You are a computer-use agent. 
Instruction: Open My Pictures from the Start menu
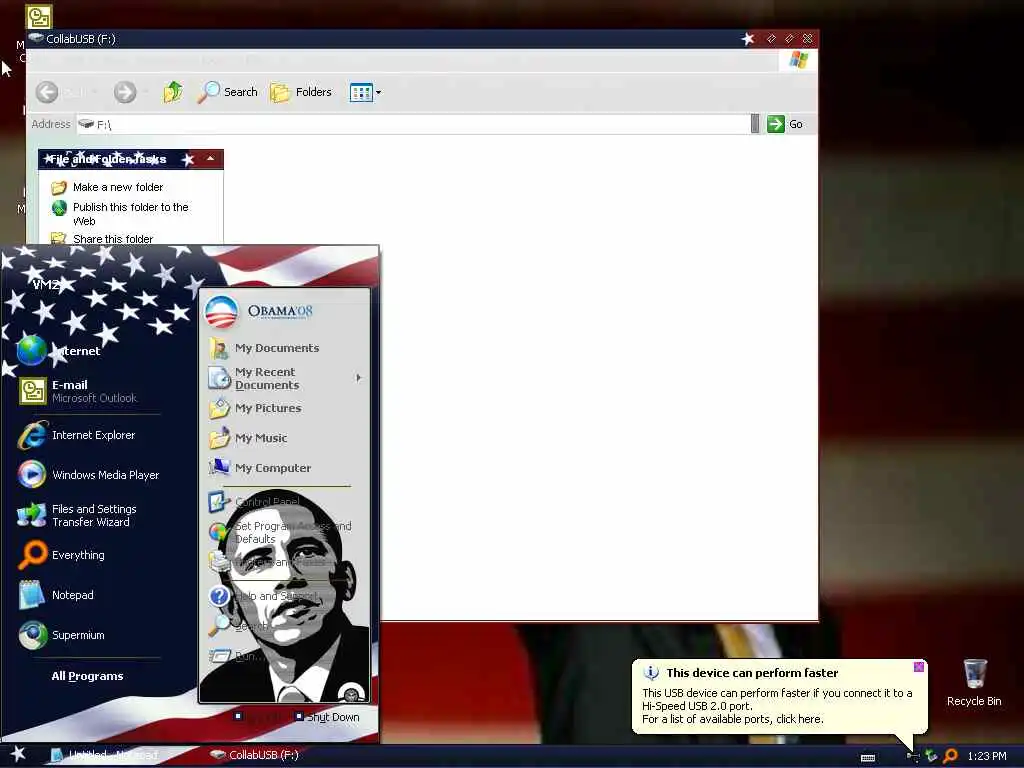pyautogui.click(x=255, y=408)
